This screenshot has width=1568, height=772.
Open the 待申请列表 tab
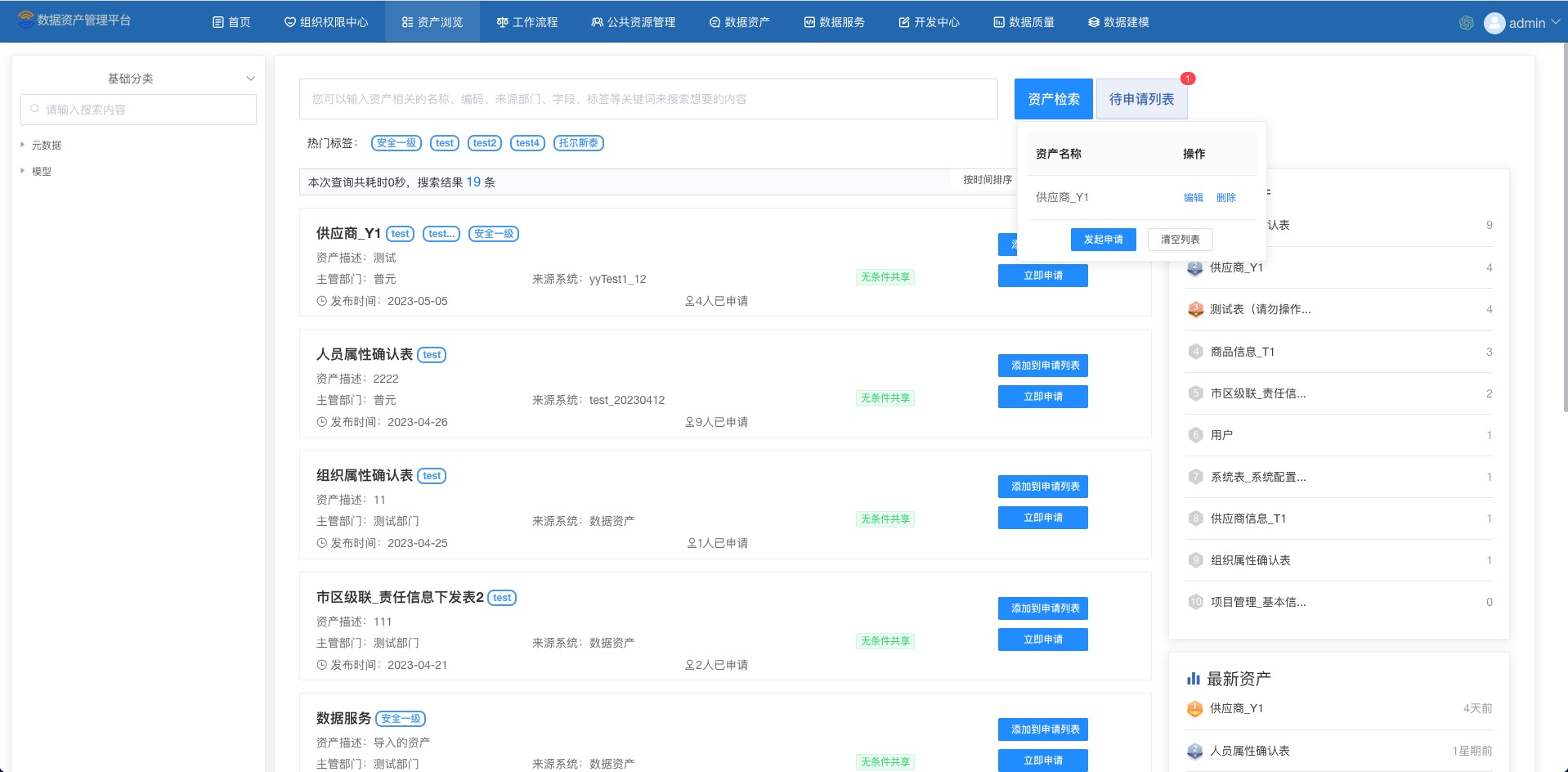tap(1141, 99)
